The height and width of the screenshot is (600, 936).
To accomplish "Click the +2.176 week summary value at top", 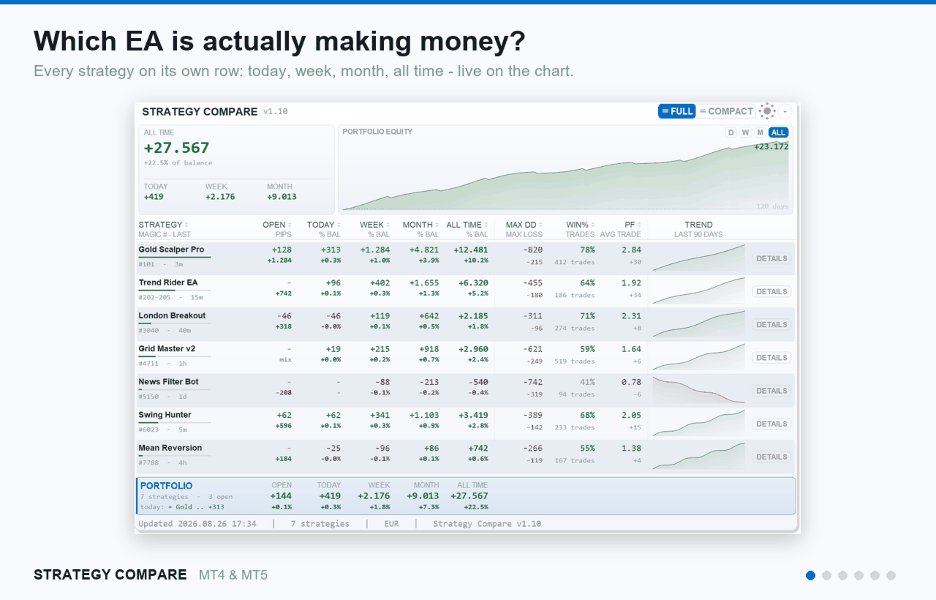I will click(x=220, y=197).
